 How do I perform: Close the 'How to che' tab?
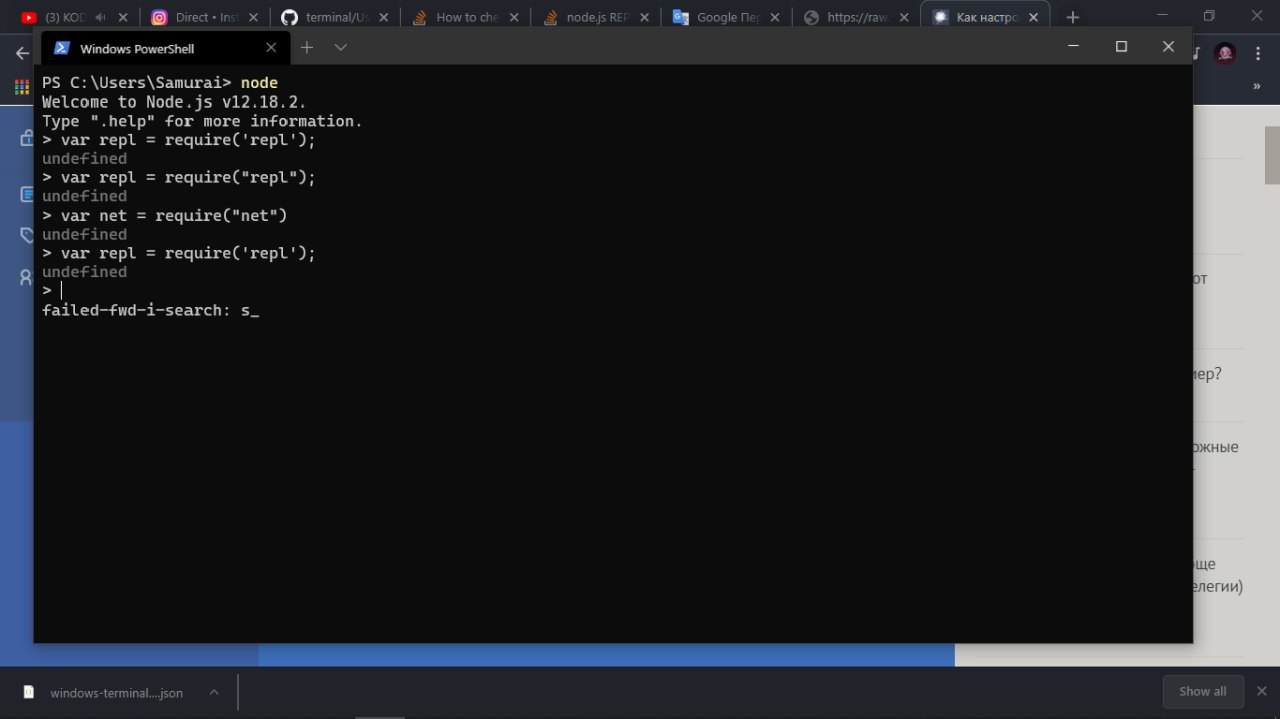(515, 17)
